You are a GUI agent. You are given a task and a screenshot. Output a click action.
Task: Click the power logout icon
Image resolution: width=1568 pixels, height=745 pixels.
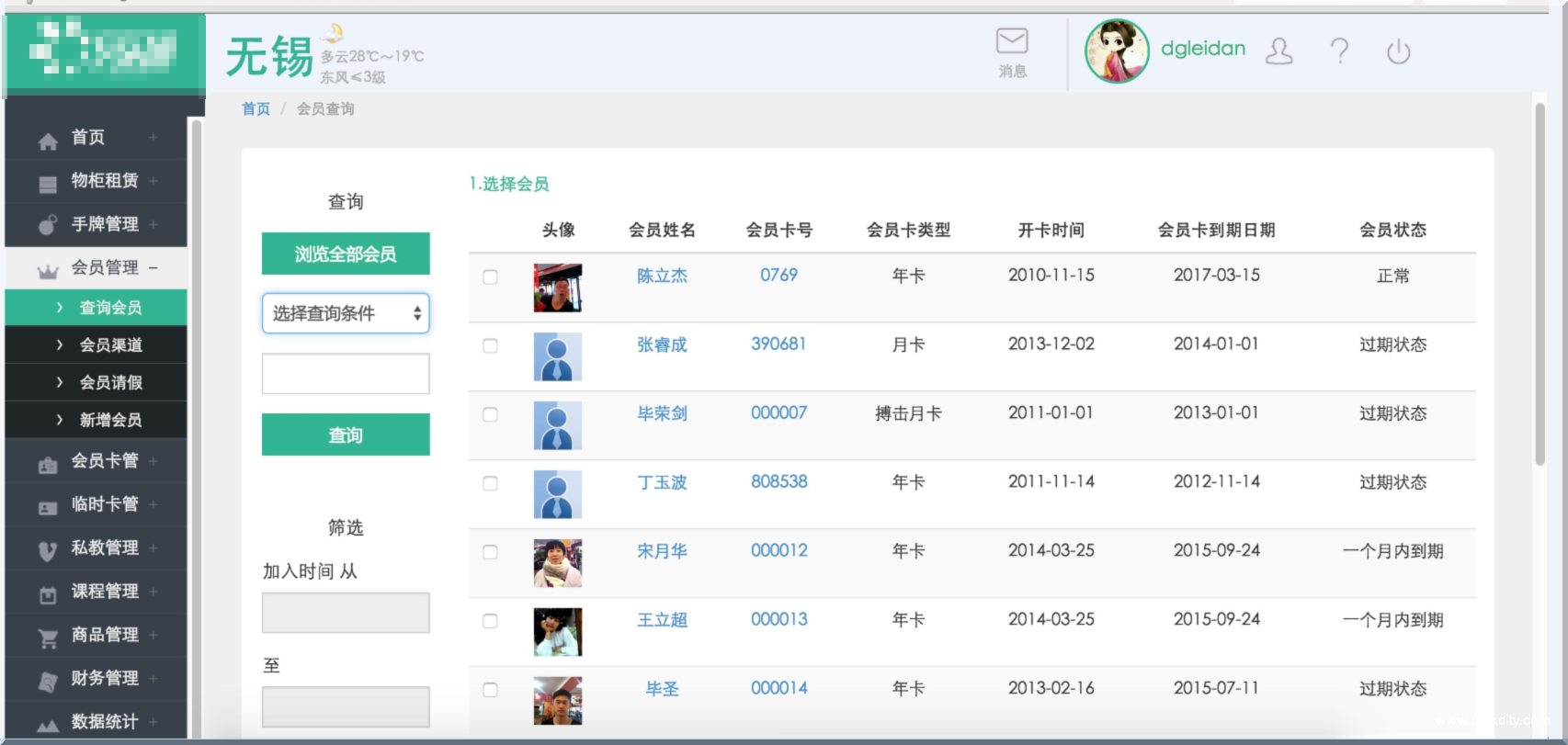tap(1398, 51)
